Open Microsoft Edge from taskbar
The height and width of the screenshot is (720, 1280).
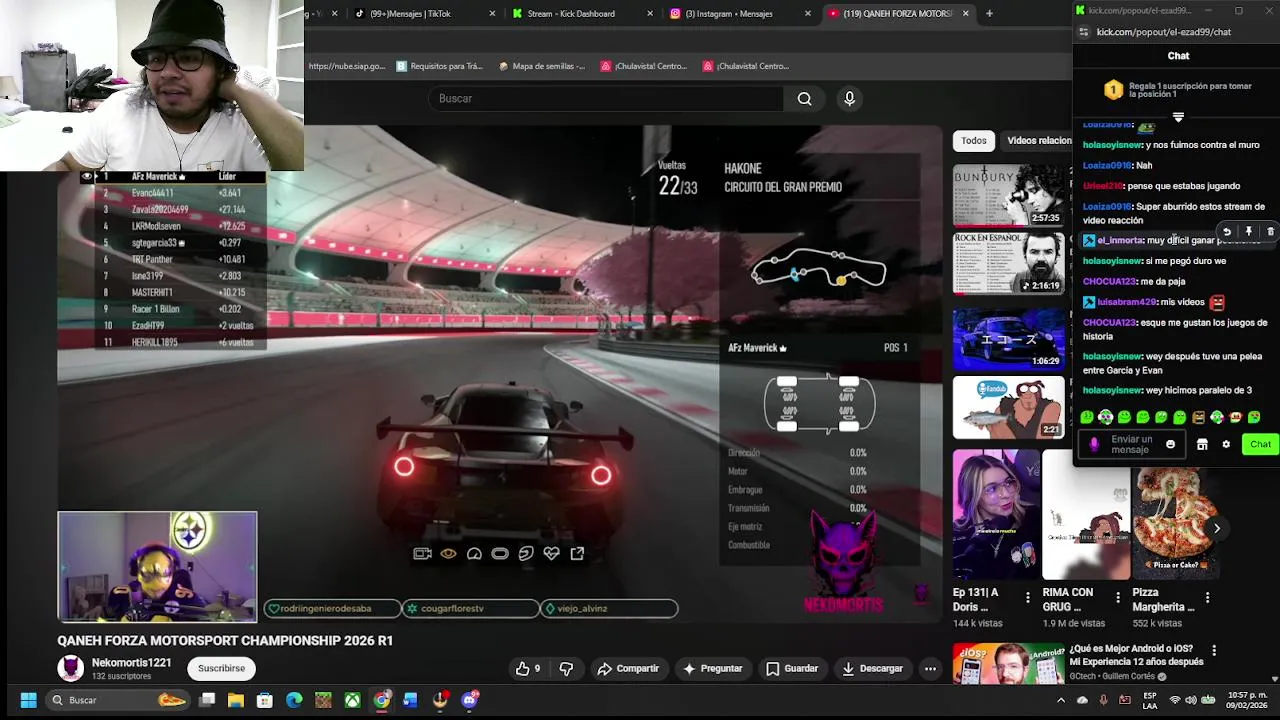pos(294,700)
